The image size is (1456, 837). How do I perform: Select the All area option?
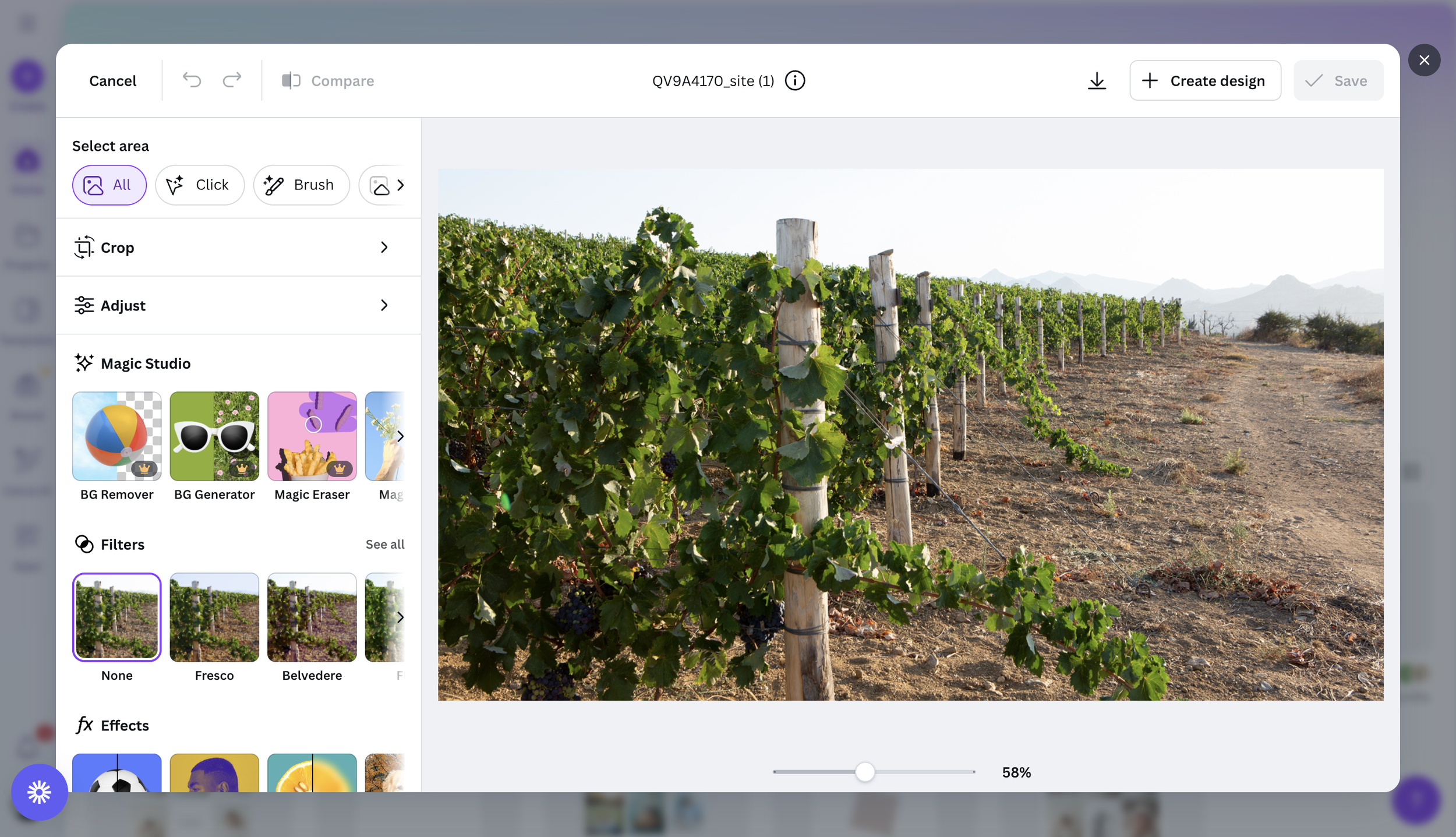tap(109, 185)
